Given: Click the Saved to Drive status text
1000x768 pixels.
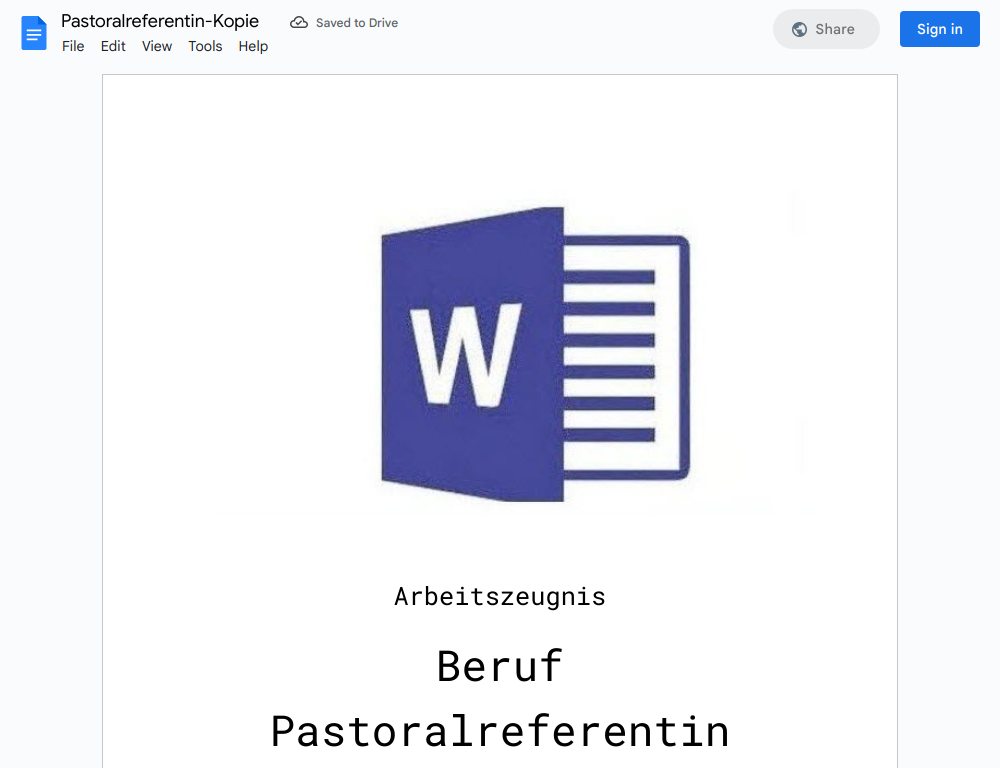Looking at the screenshot, I should (x=357, y=23).
